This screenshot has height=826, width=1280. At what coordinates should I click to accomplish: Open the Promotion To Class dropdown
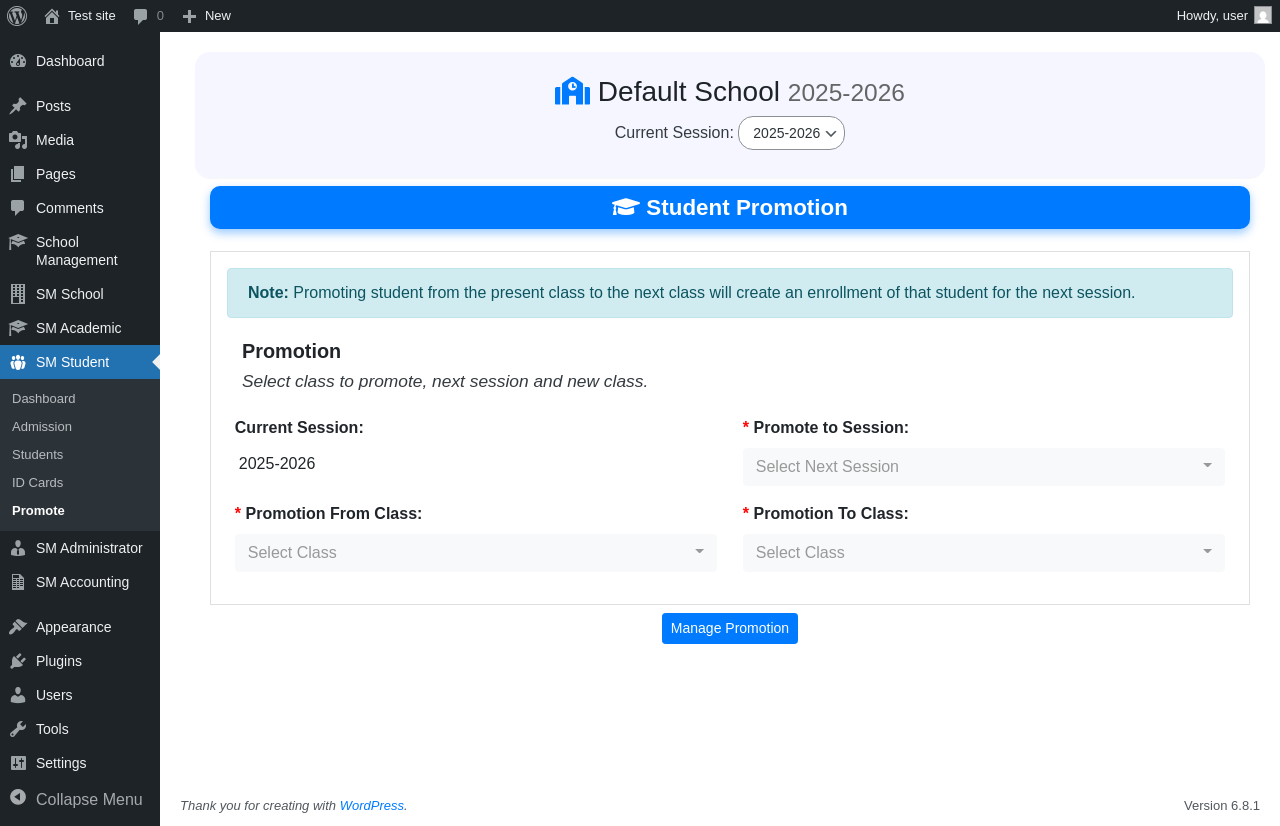pyautogui.click(x=984, y=553)
